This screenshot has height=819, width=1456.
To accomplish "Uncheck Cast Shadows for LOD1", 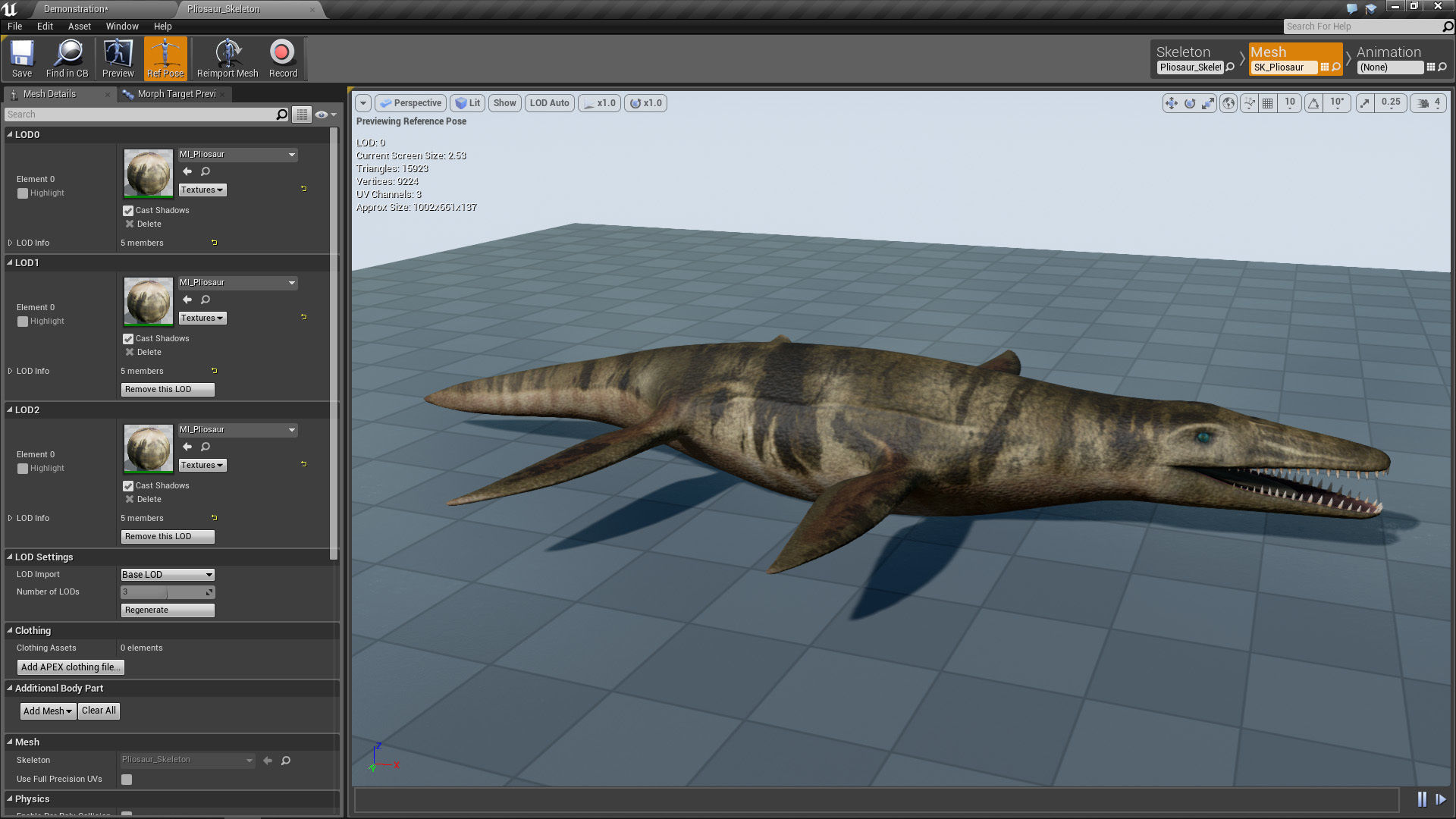I will tap(128, 339).
